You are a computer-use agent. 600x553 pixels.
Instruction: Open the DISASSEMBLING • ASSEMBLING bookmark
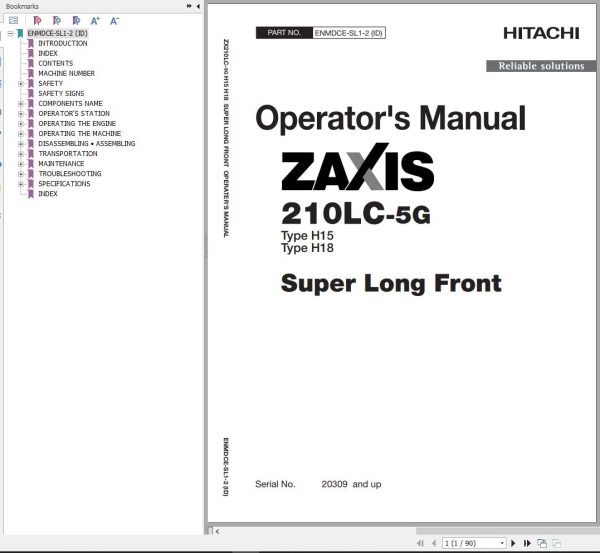(86, 144)
